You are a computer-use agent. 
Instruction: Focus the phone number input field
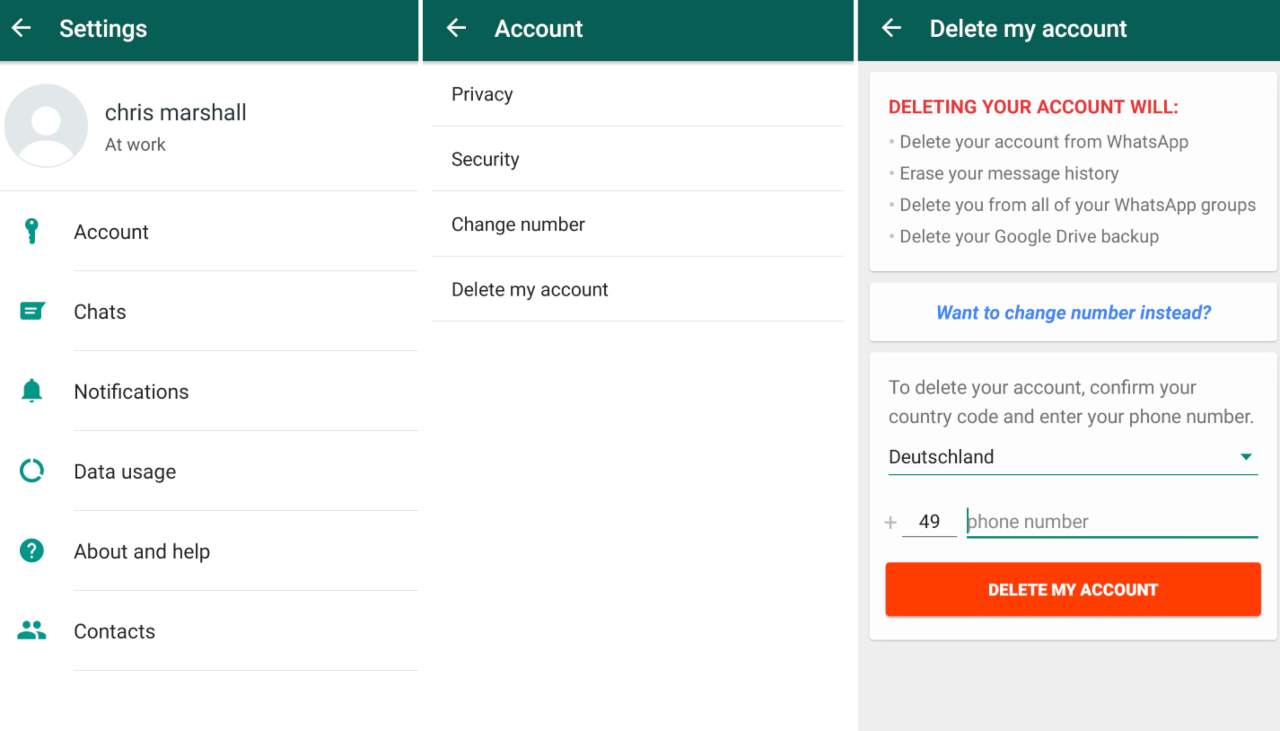1112,521
